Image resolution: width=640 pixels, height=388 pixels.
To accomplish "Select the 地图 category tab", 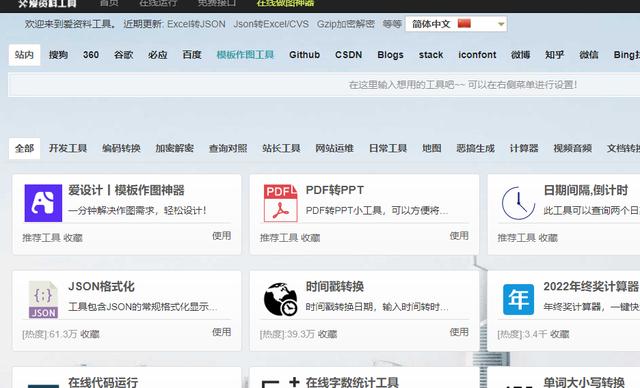I will tap(432, 148).
